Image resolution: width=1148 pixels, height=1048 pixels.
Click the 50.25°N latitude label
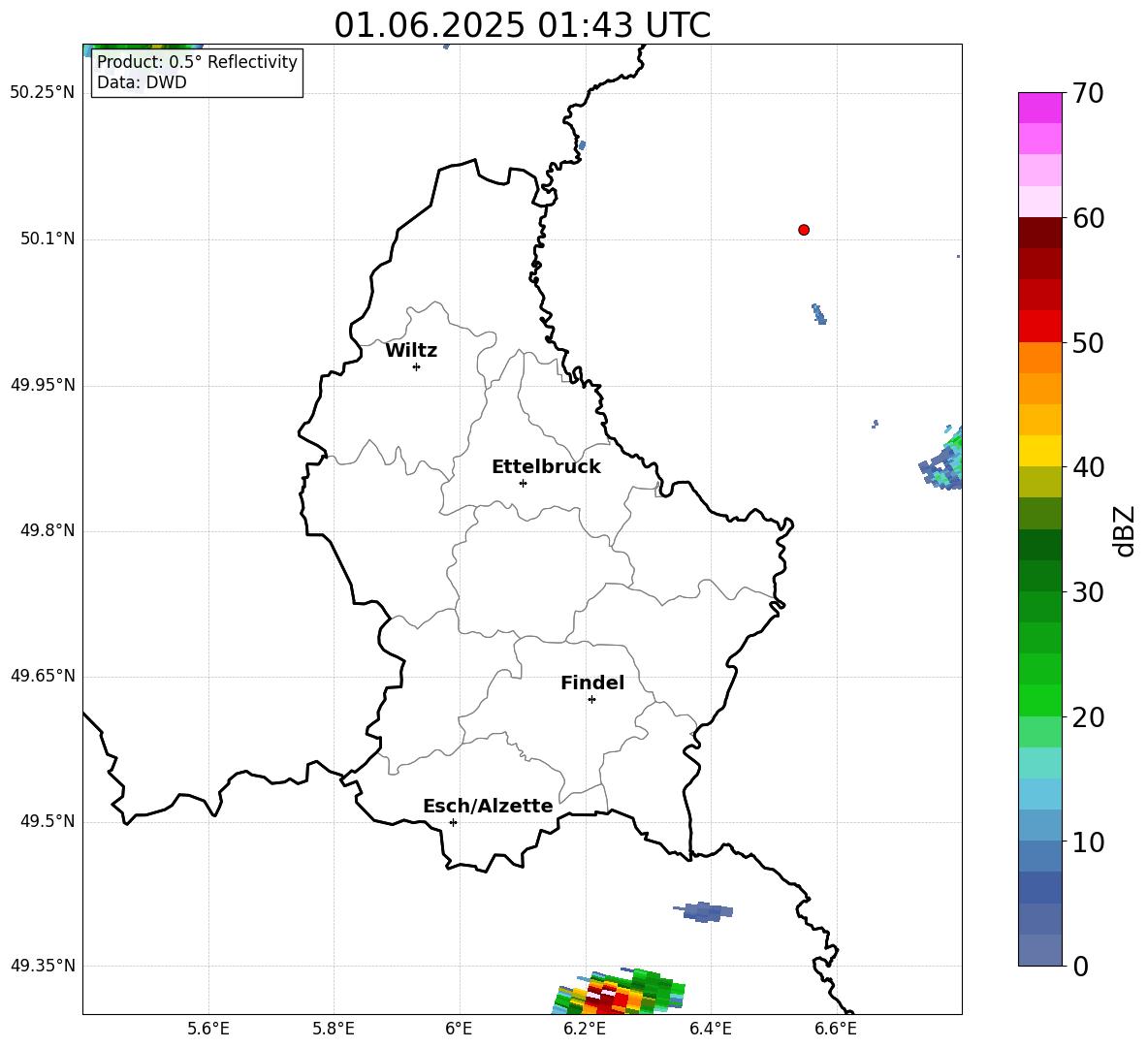tap(43, 93)
